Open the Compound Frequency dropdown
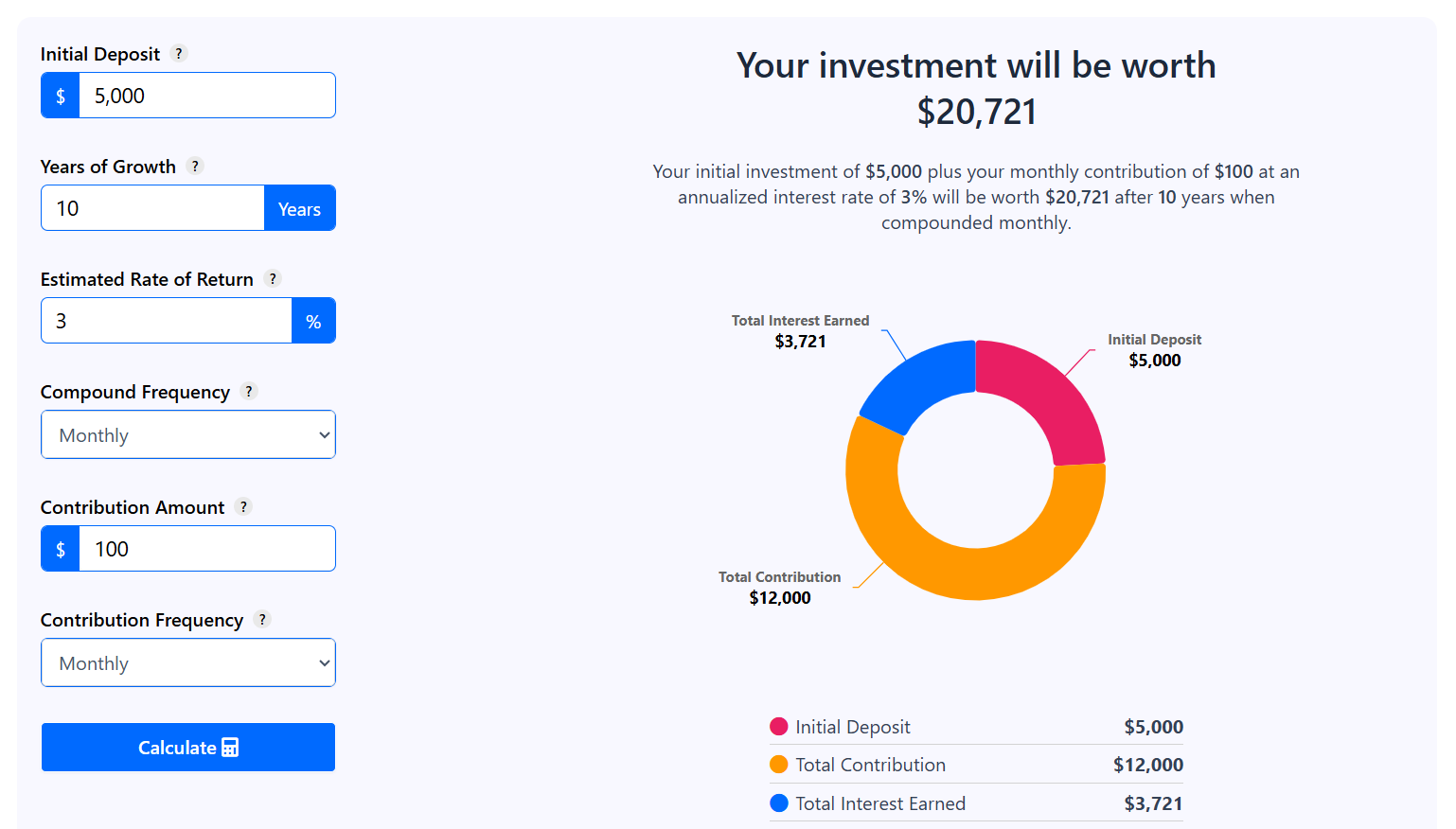The image size is (1456, 829). [x=187, y=434]
